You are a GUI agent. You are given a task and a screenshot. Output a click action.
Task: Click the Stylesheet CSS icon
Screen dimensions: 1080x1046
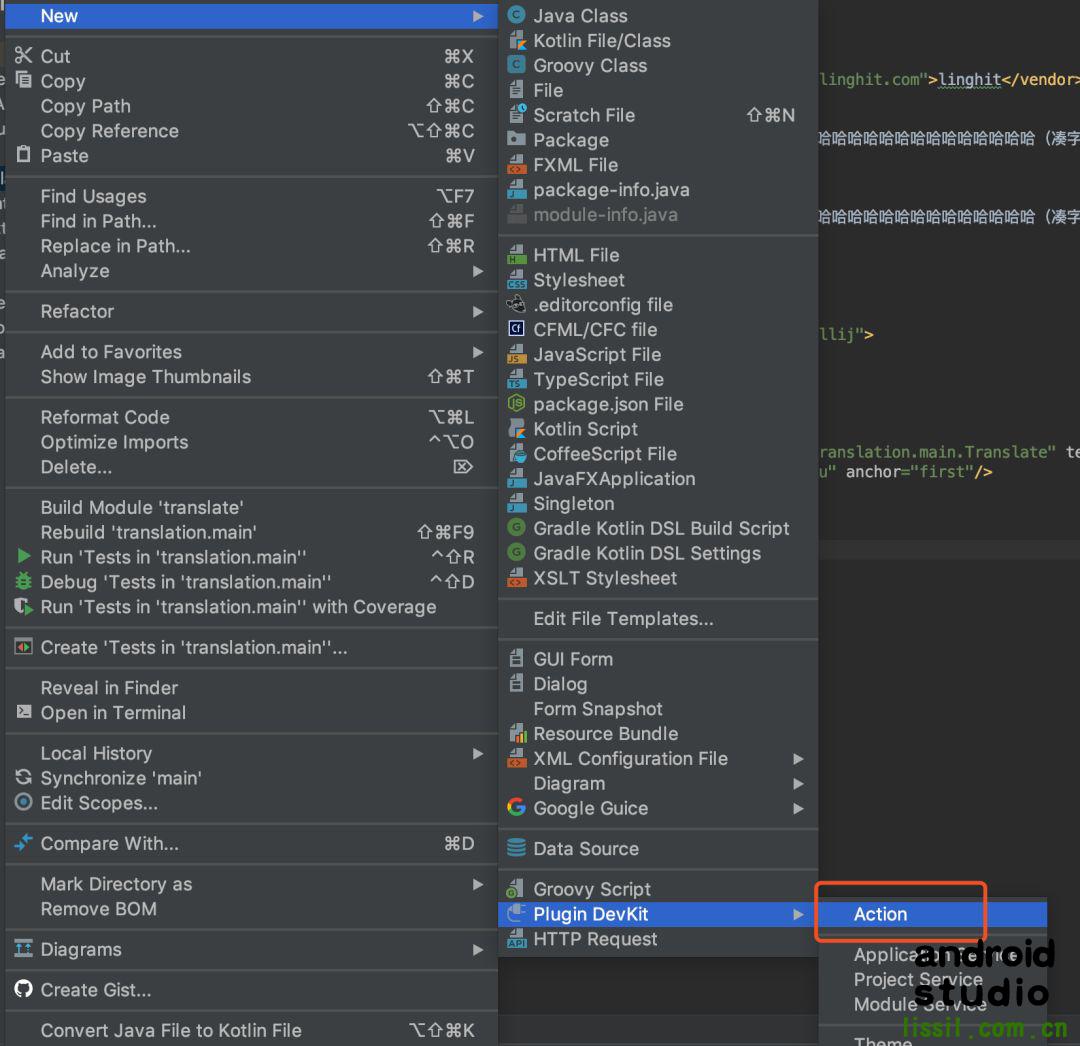pyautogui.click(x=516, y=280)
